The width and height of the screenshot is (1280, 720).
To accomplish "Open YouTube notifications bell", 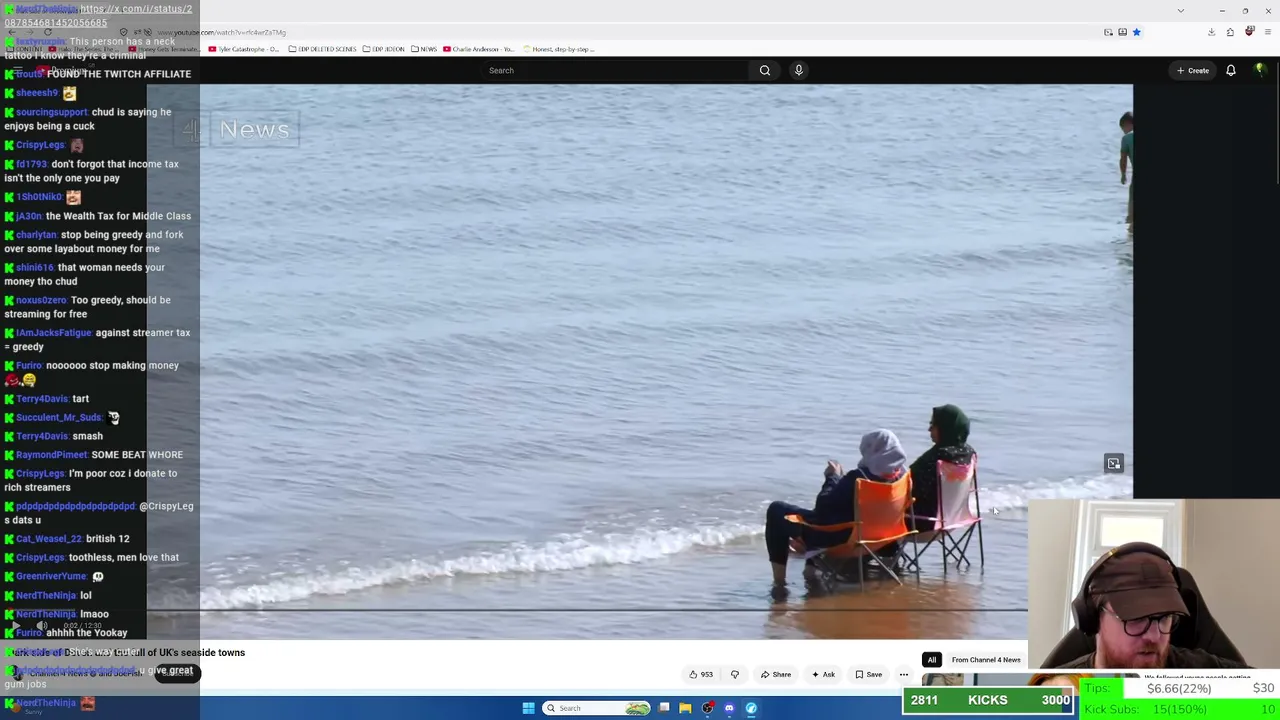I will [x=1231, y=70].
